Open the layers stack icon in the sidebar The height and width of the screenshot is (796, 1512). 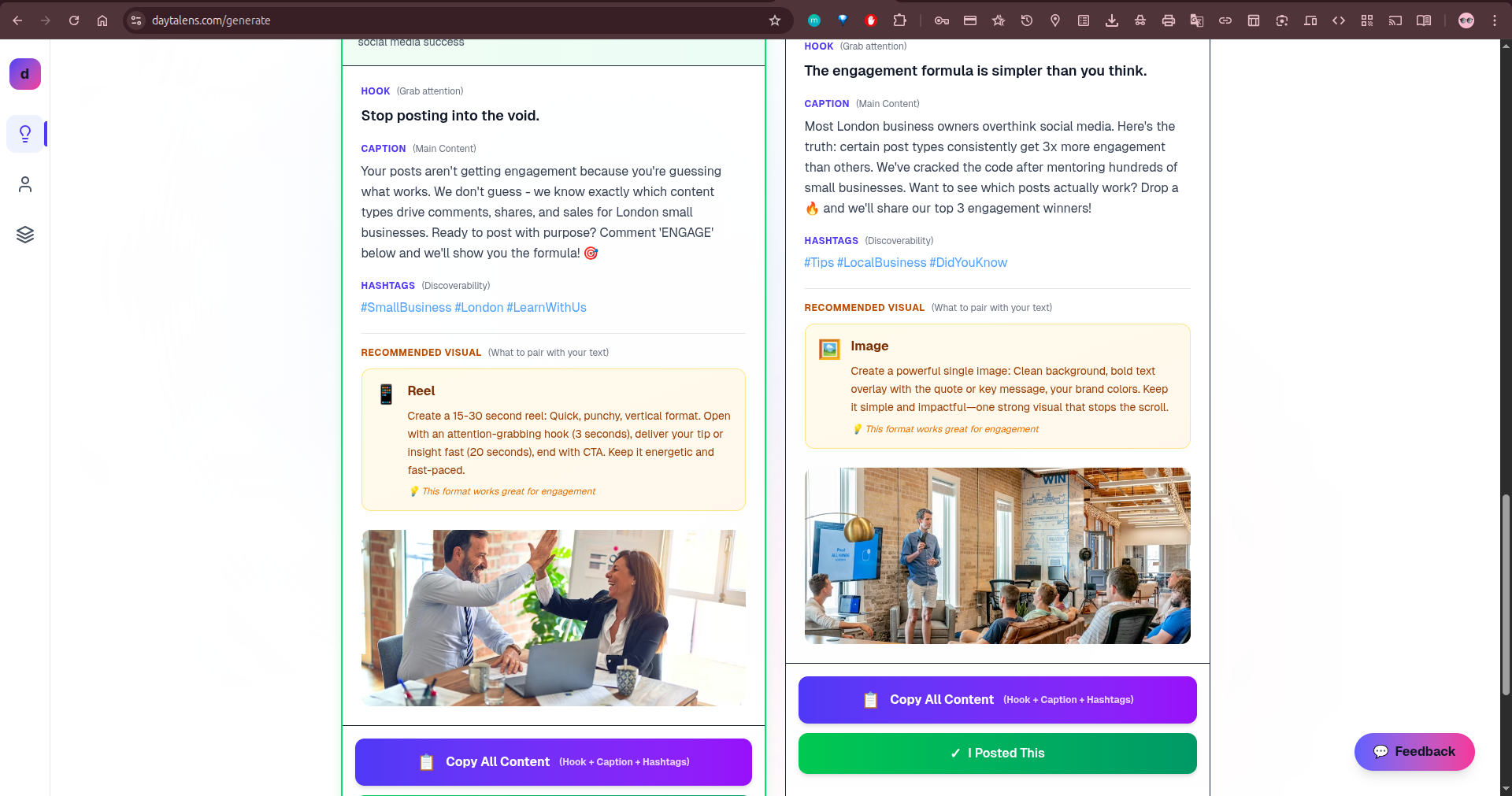point(25,234)
